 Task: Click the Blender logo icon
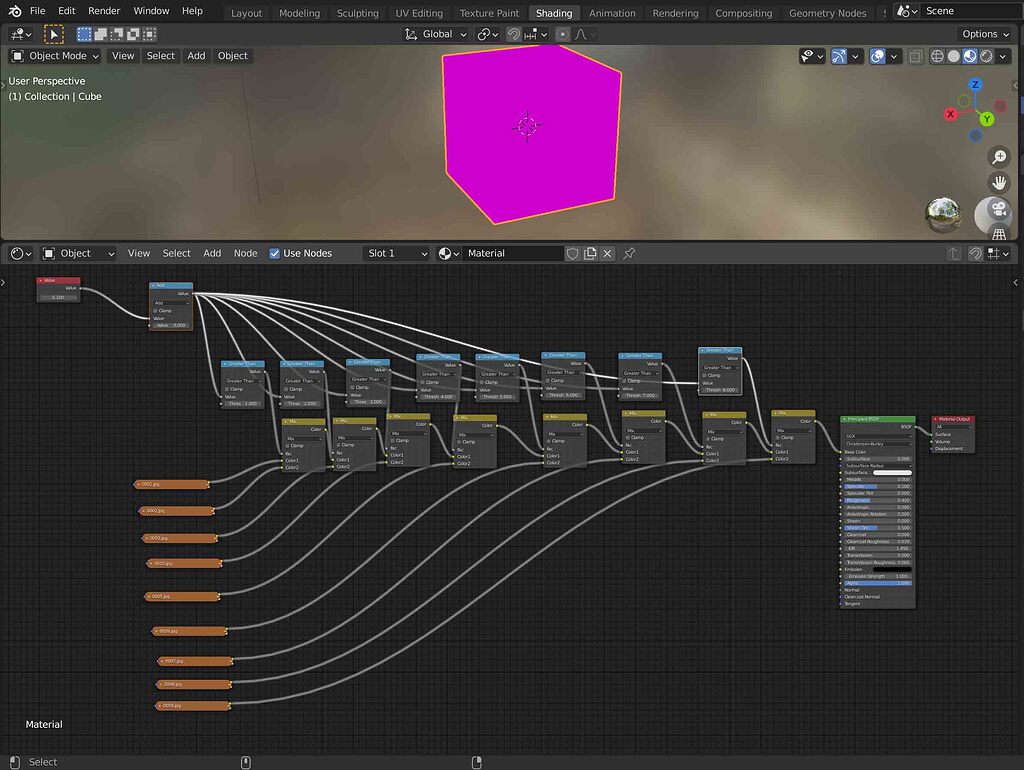click(x=14, y=11)
